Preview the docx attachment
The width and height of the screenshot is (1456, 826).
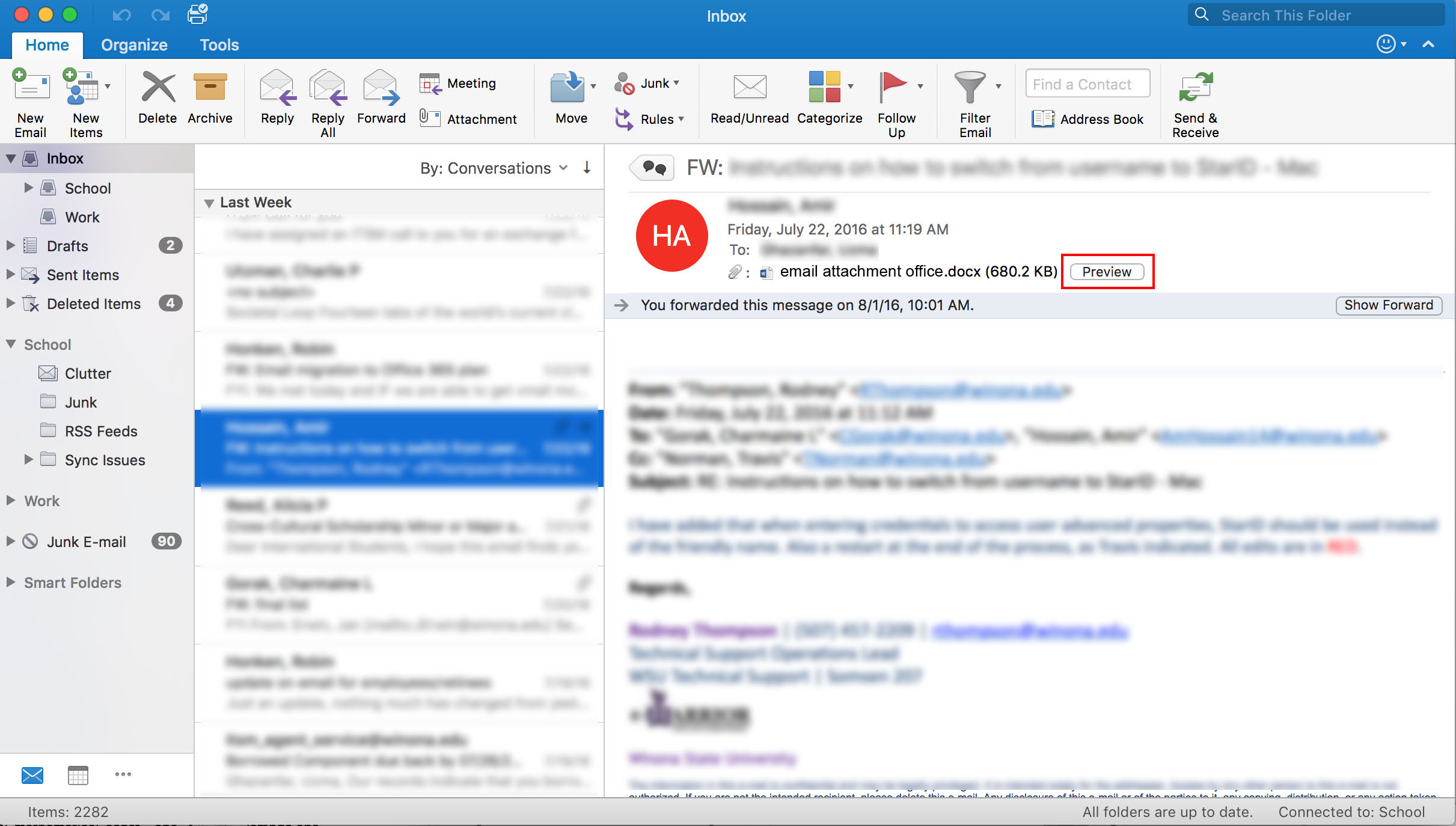pos(1107,272)
